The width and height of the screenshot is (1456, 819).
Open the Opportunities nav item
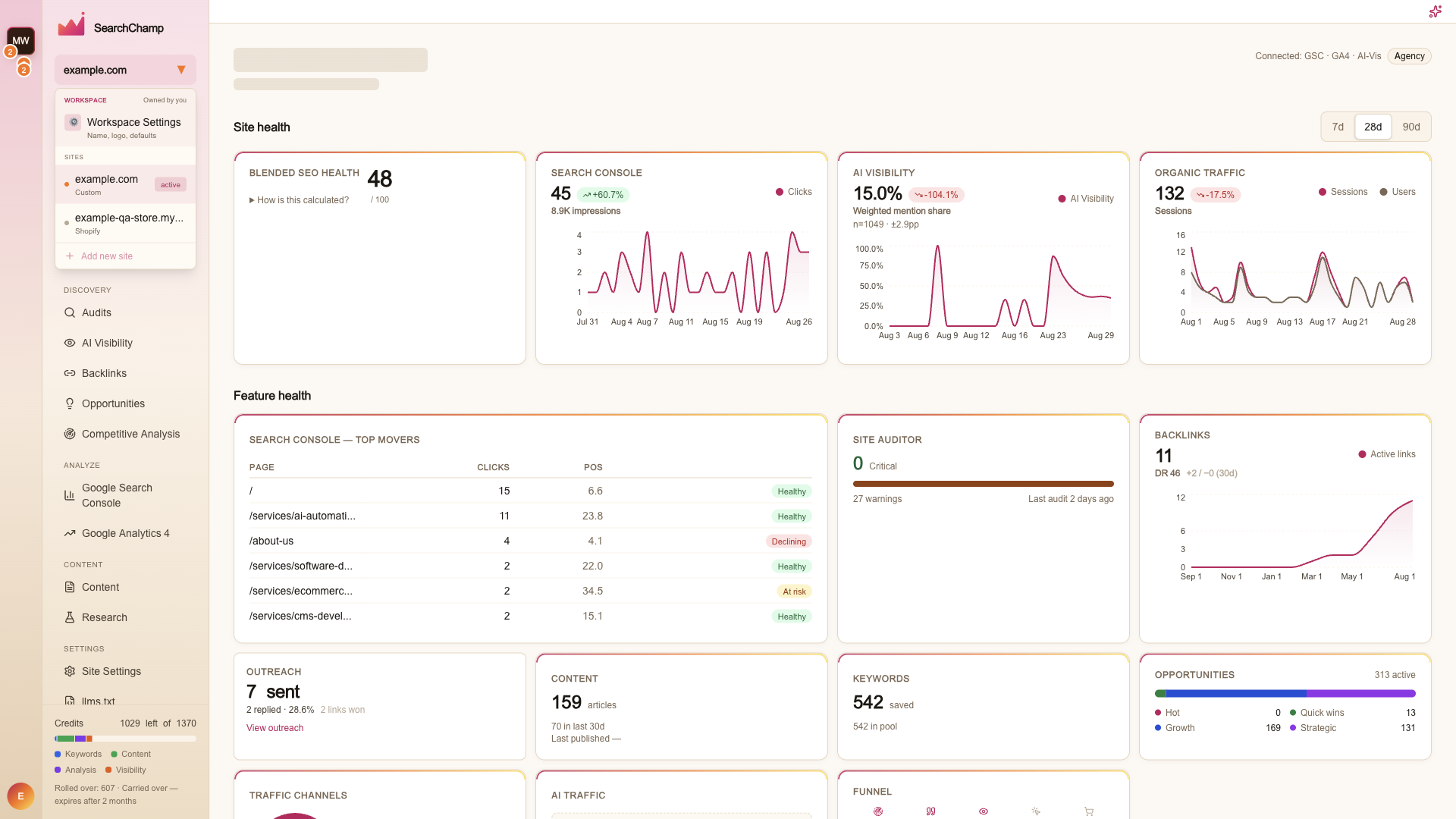tap(125, 403)
